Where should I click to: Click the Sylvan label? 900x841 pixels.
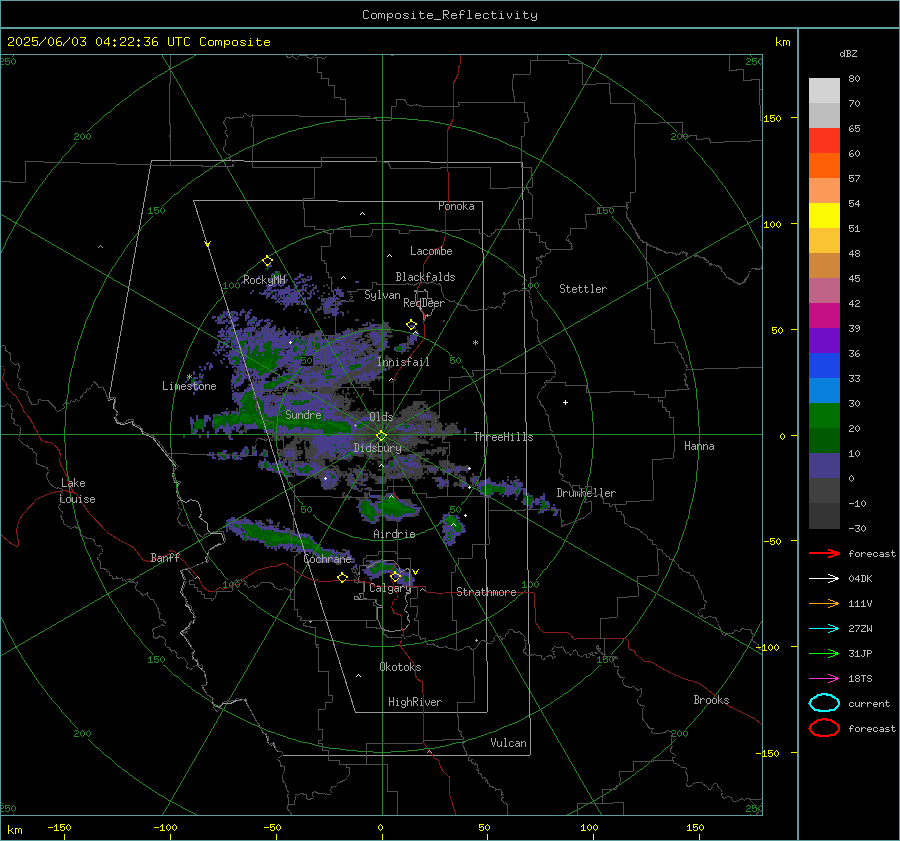pyautogui.click(x=382, y=295)
